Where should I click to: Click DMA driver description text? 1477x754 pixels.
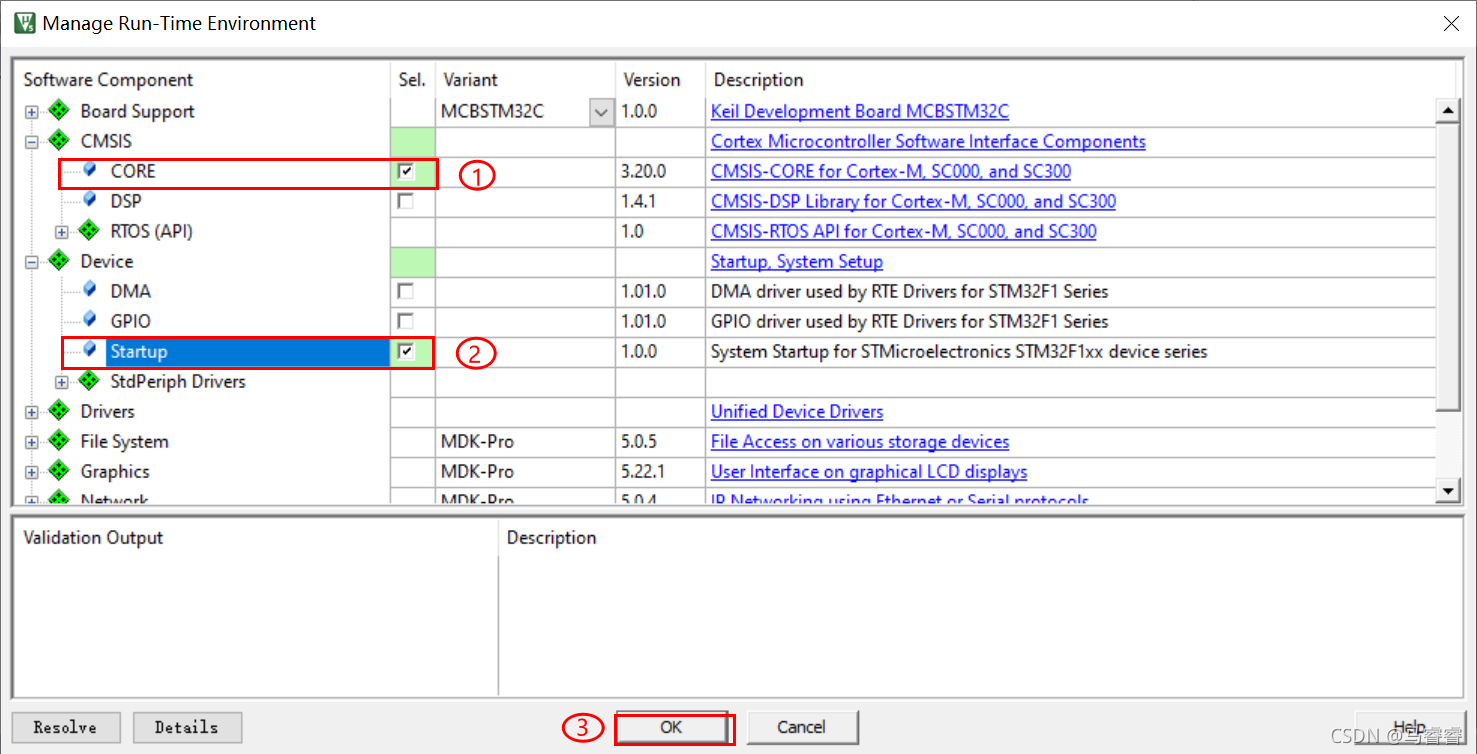click(909, 291)
